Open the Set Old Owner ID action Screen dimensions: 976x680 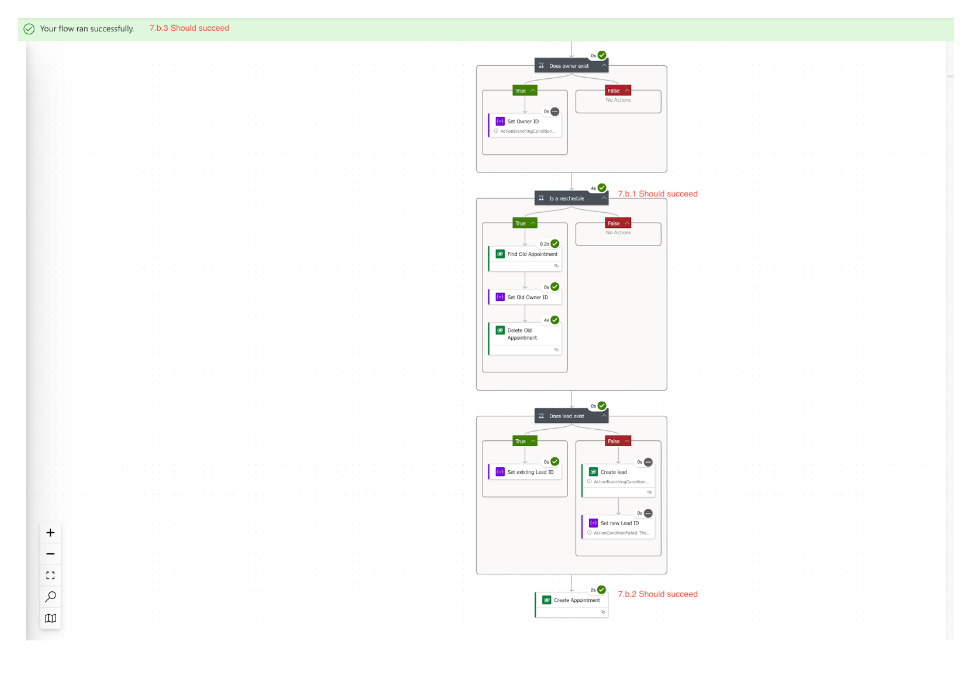(526, 297)
